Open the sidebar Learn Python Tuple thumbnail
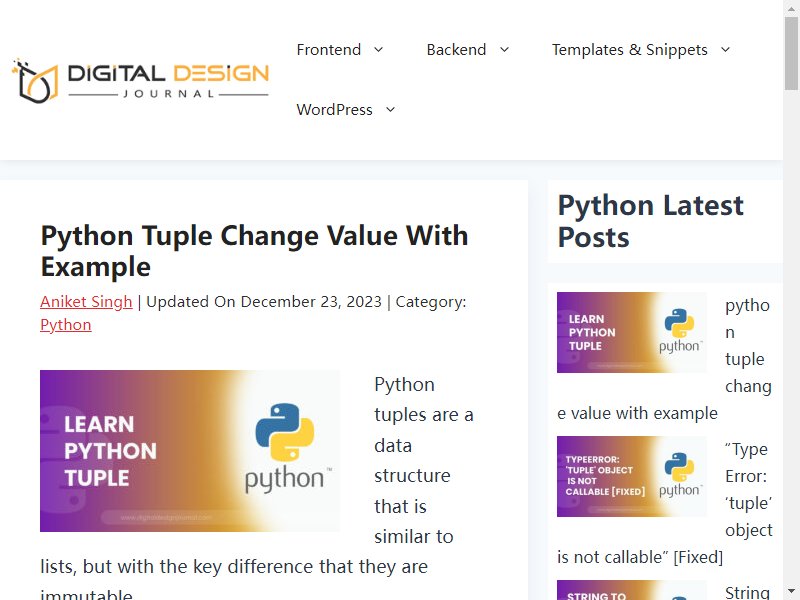Viewport: 800px width, 600px height. coord(632,333)
